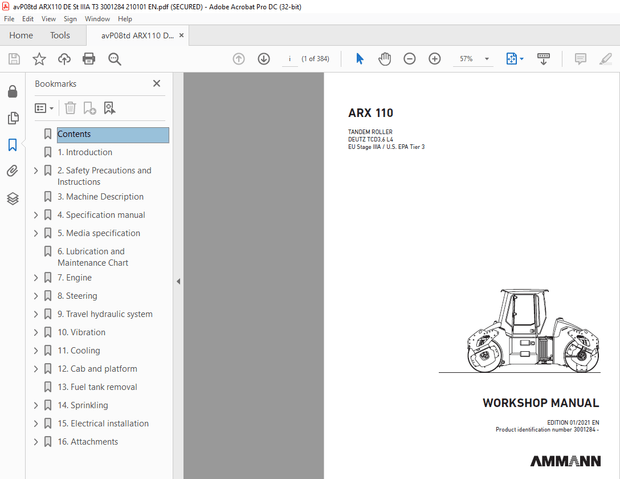Viewport: 620px width, 479px height.
Task: Switch to the Tools tab
Action: pos(60,35)
